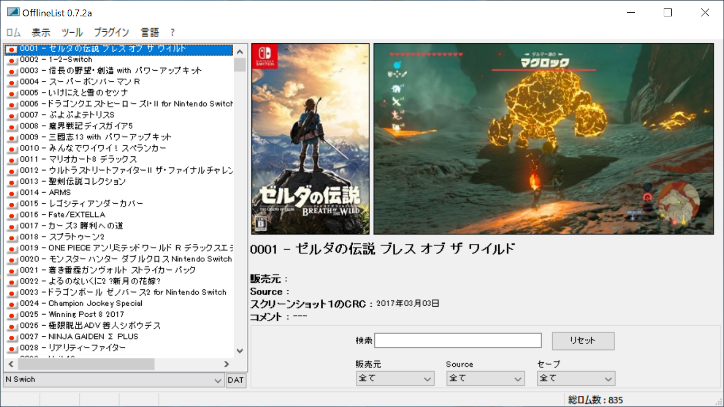Expand the セーブ filter dropdown
Viewport: 724px width, 407px height.
[x=576, y=378]
